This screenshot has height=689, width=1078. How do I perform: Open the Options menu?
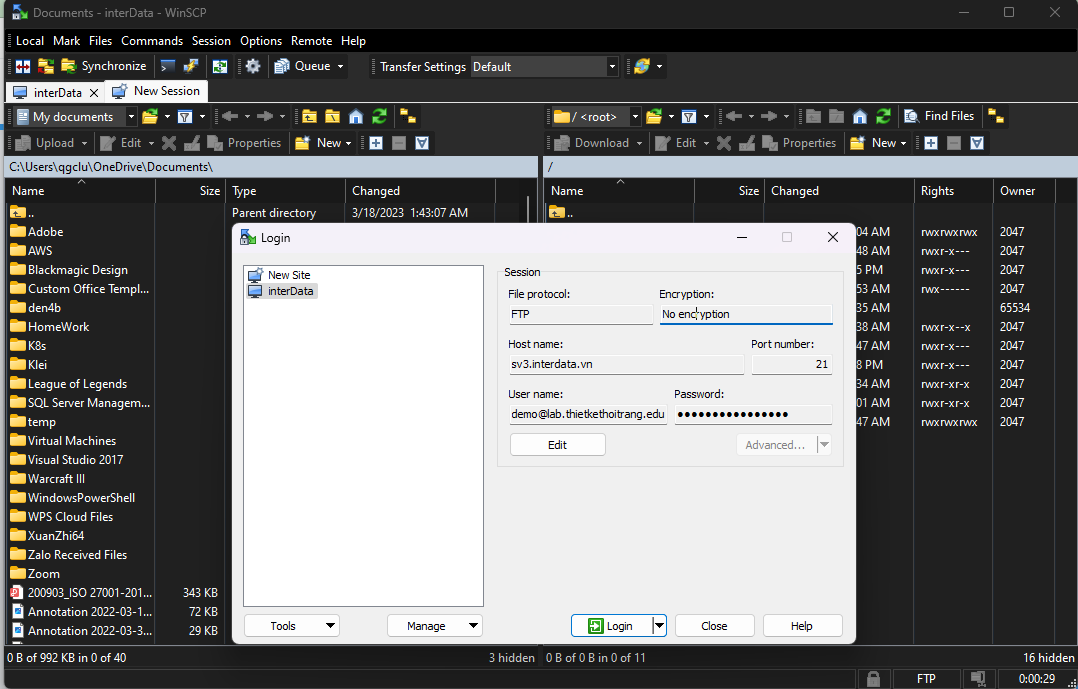[261, 41]
